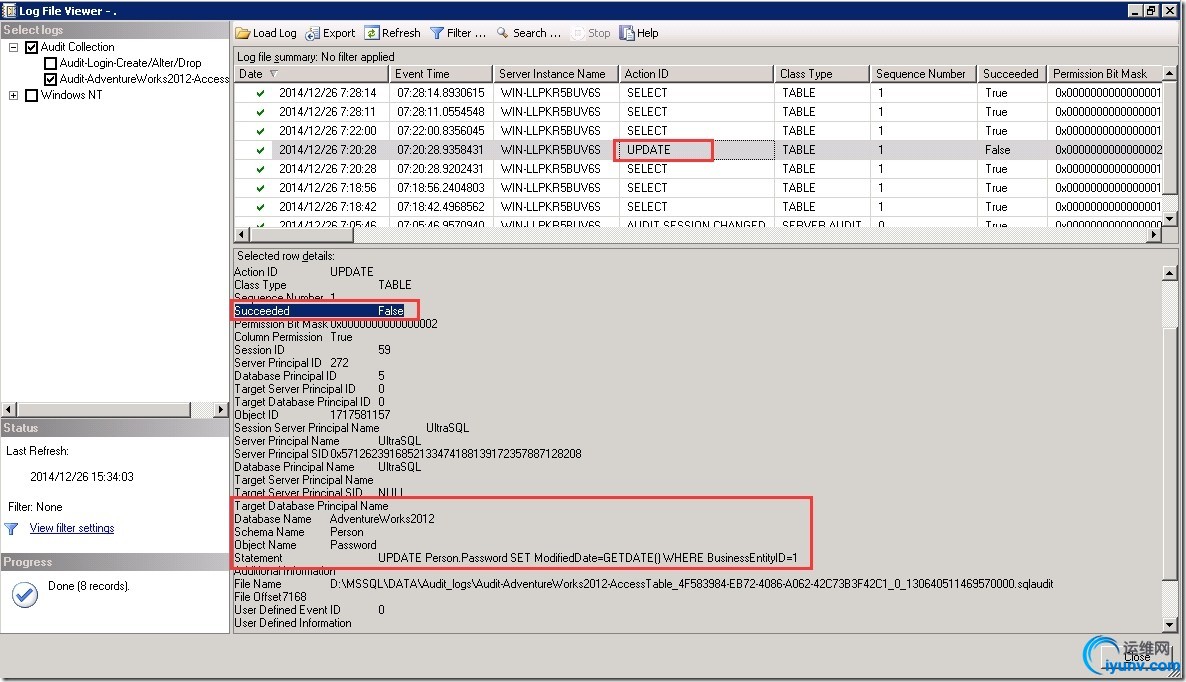Viewport: 1186px width, 682px height.
Task: Click details pane scroll down arrow
Action: point(1169,625)
